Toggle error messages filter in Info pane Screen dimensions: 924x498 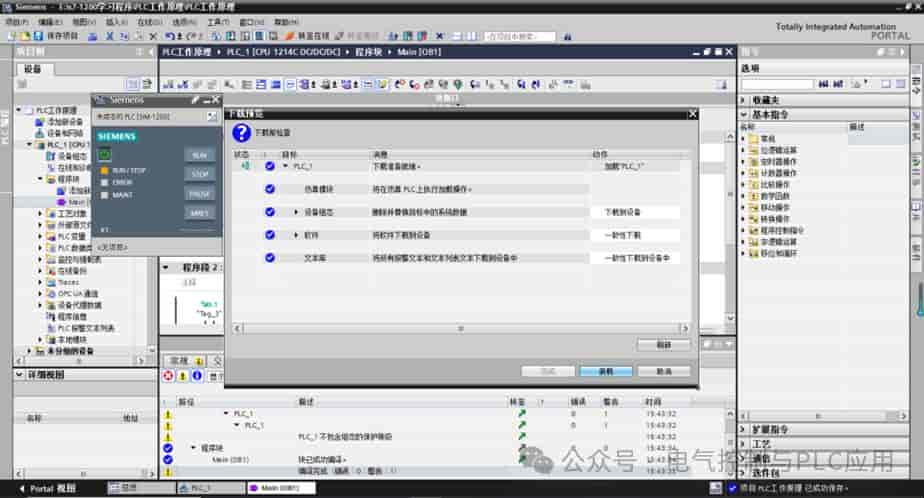tap(169, 375)
